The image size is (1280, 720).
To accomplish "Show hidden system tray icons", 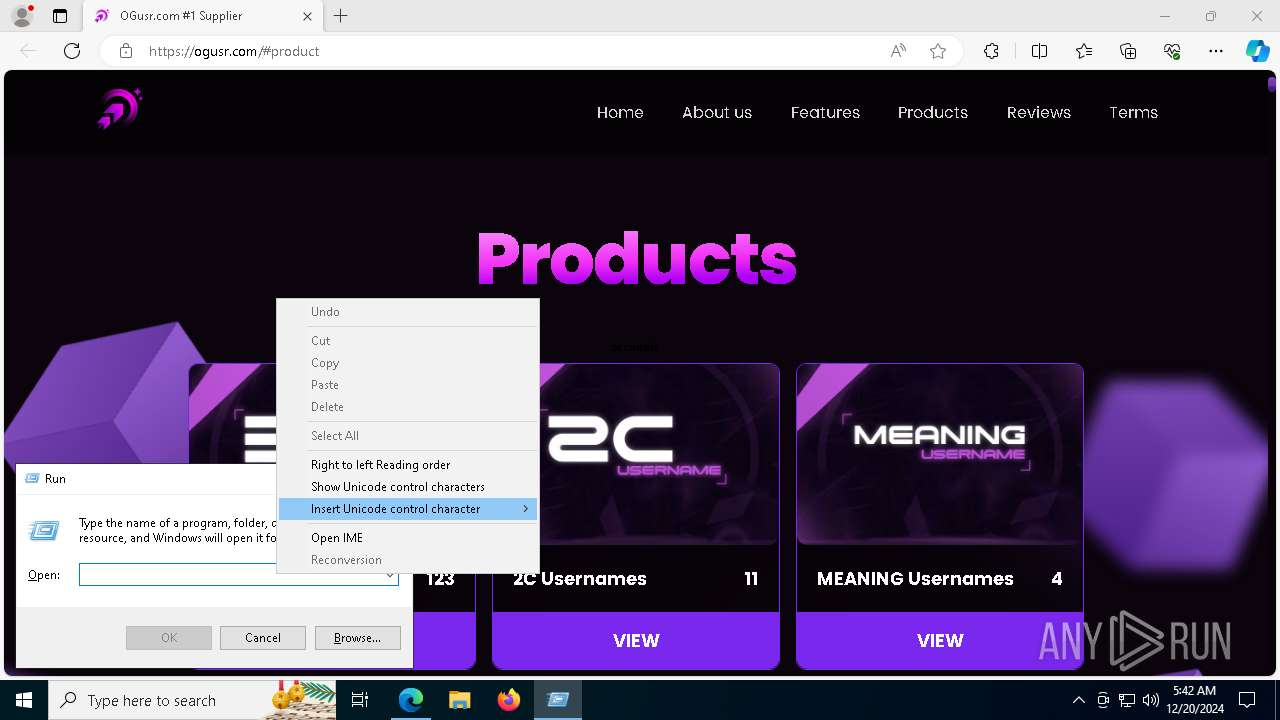I will coord(1078,700).
